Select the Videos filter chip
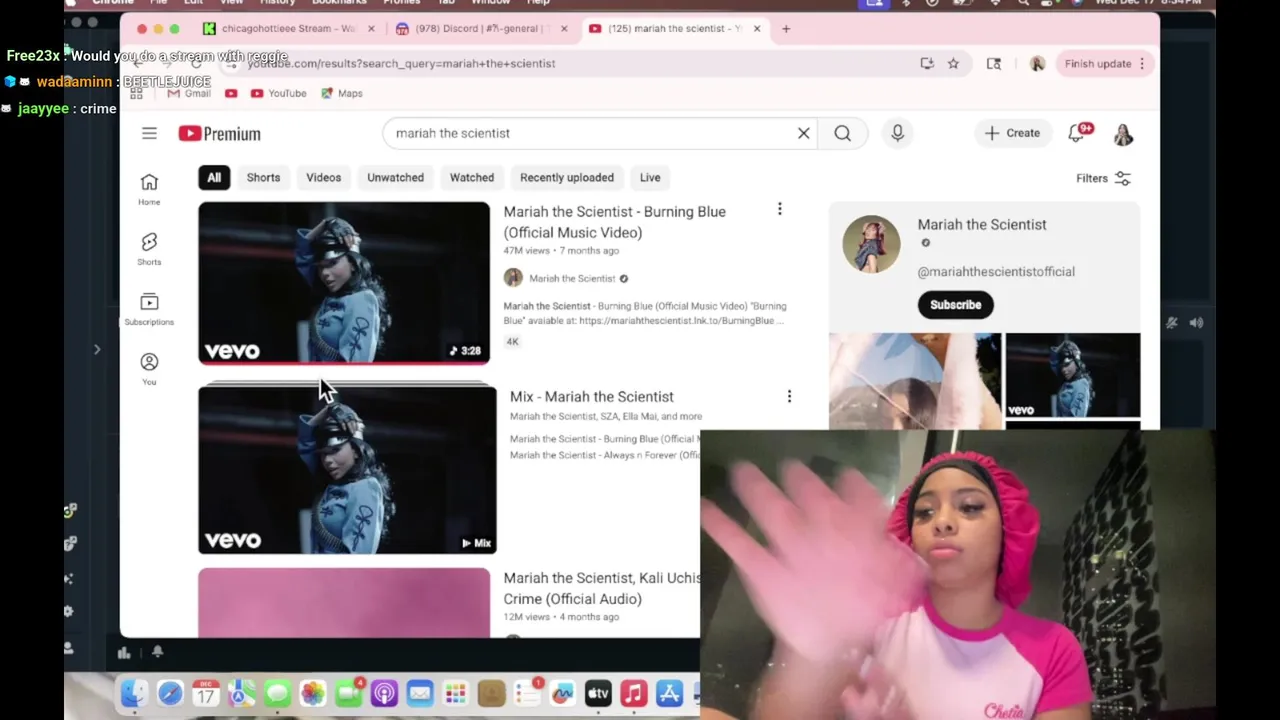This screenshot has width=1280, height=720. (323, 178)
